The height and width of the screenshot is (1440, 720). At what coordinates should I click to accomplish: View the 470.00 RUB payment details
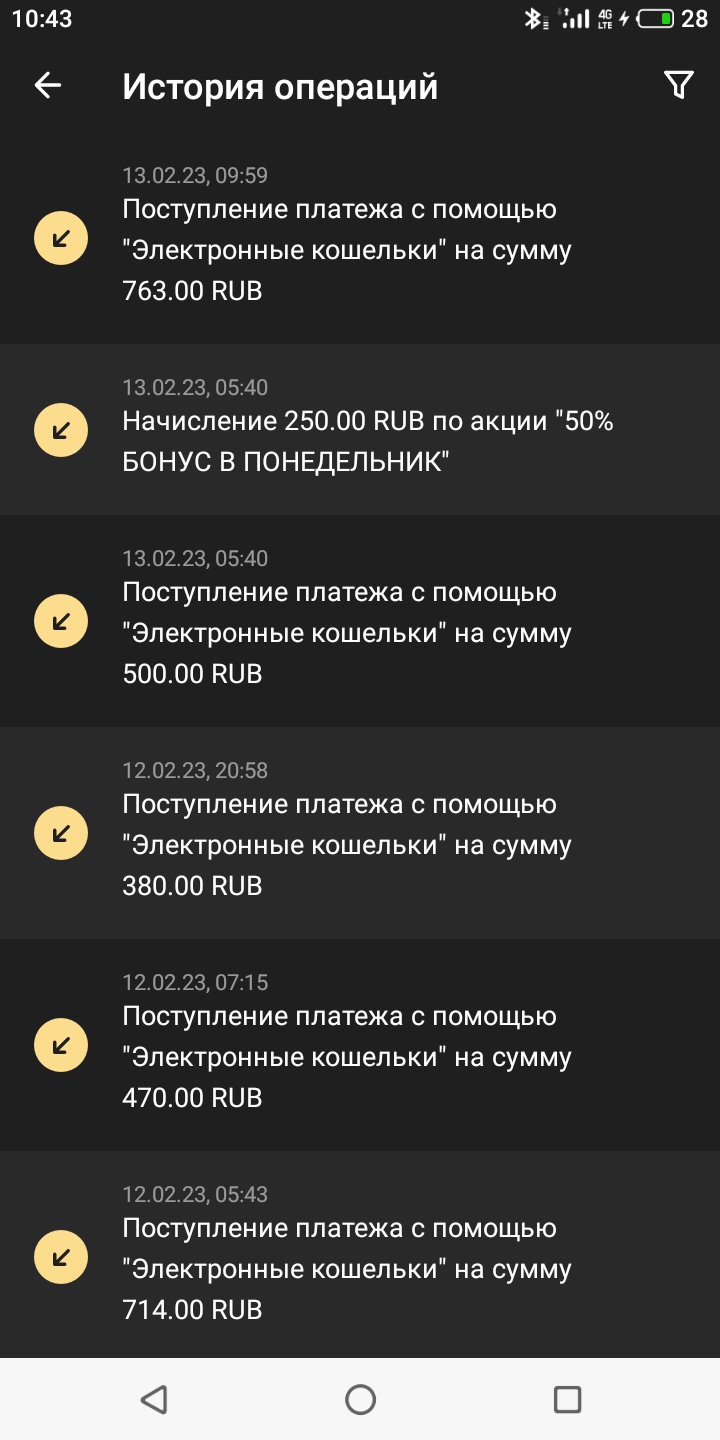(360, 1045)
